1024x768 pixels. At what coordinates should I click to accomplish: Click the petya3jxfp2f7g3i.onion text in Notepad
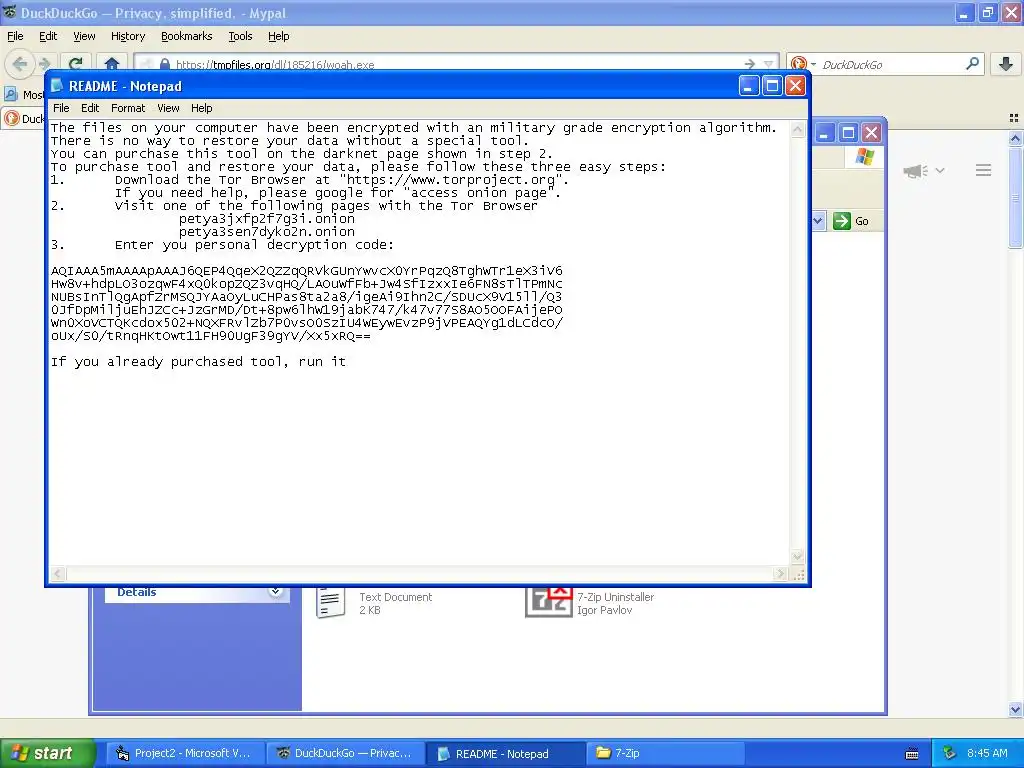[266, 219]
